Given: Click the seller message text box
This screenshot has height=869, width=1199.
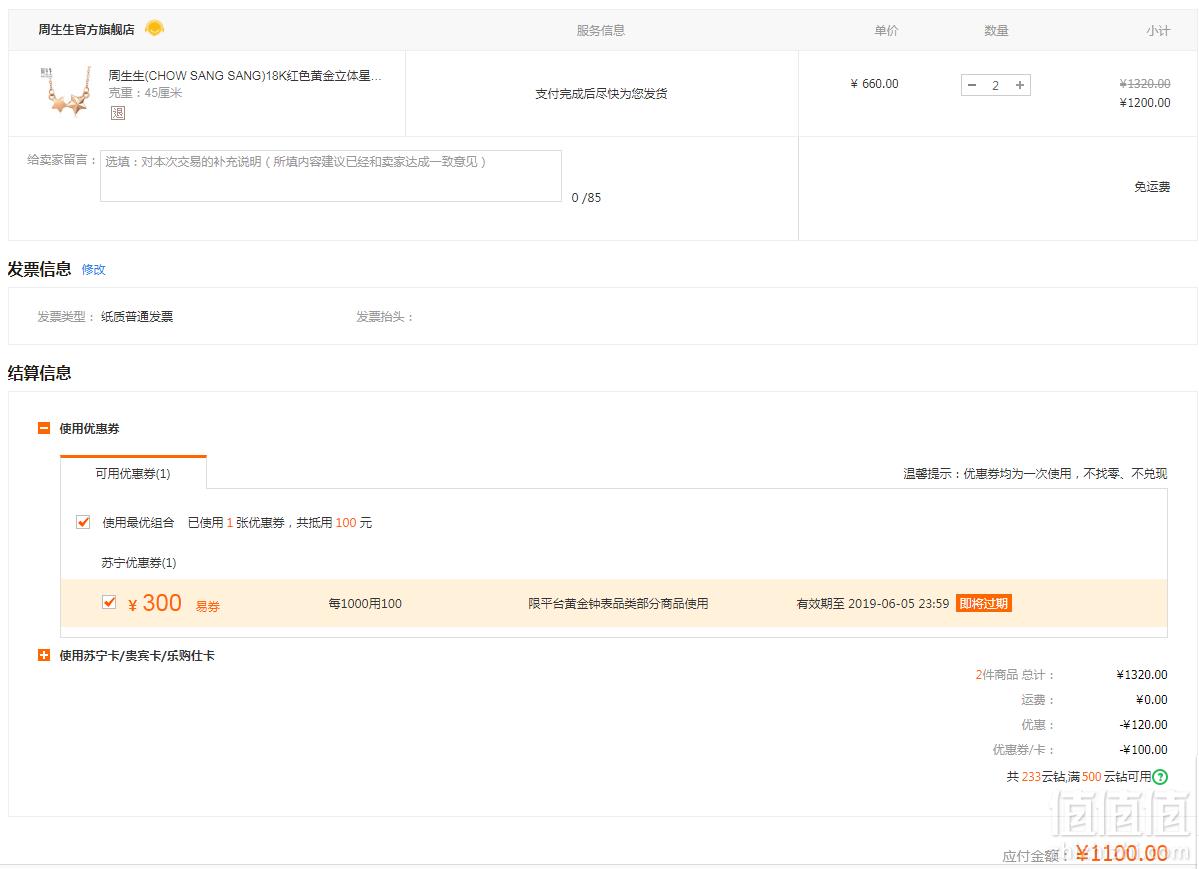Looking at the screenshot, I should (x=331, y=176).
